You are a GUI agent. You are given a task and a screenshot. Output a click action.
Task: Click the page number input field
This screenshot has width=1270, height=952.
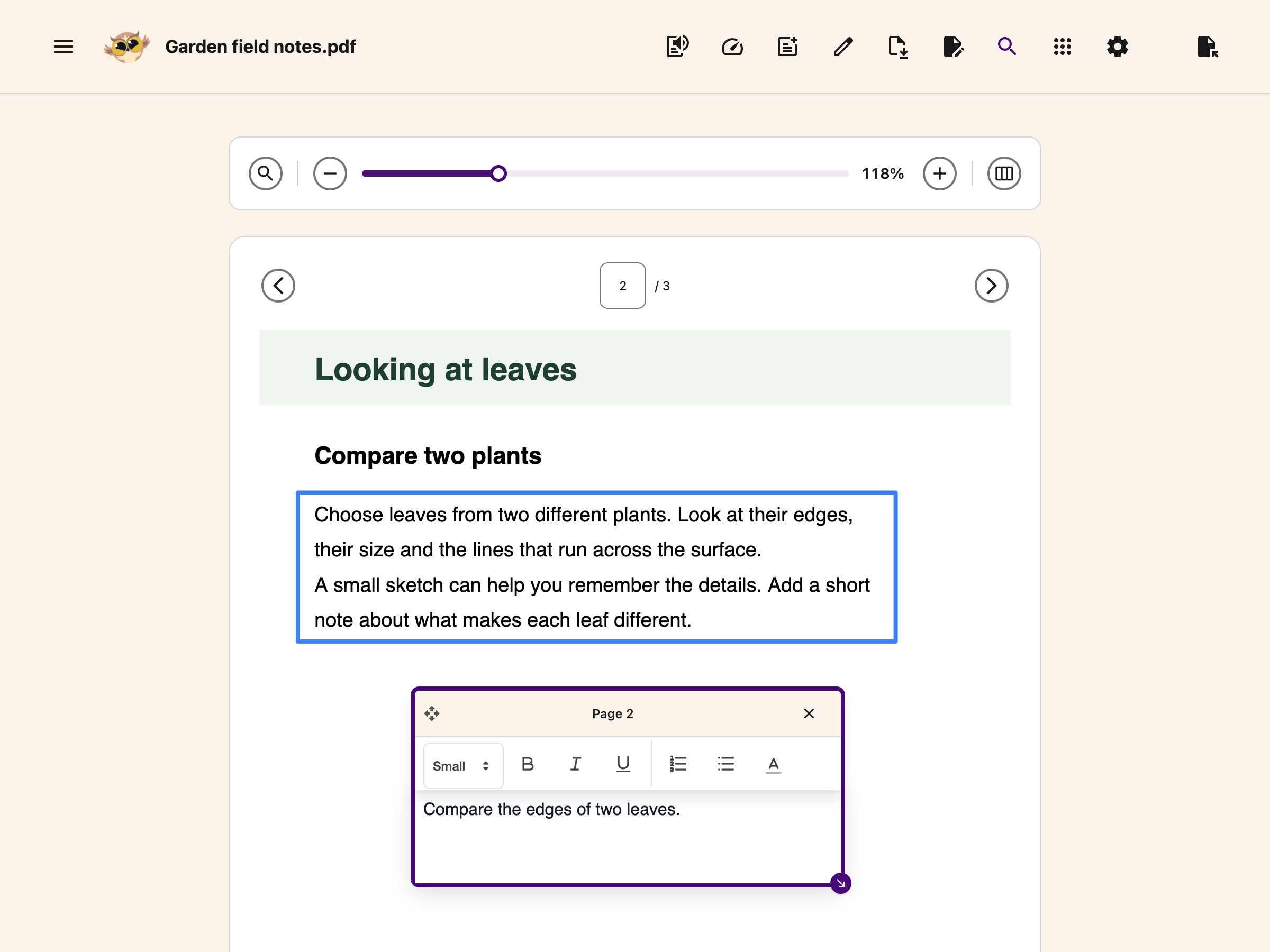pos(622,286)
